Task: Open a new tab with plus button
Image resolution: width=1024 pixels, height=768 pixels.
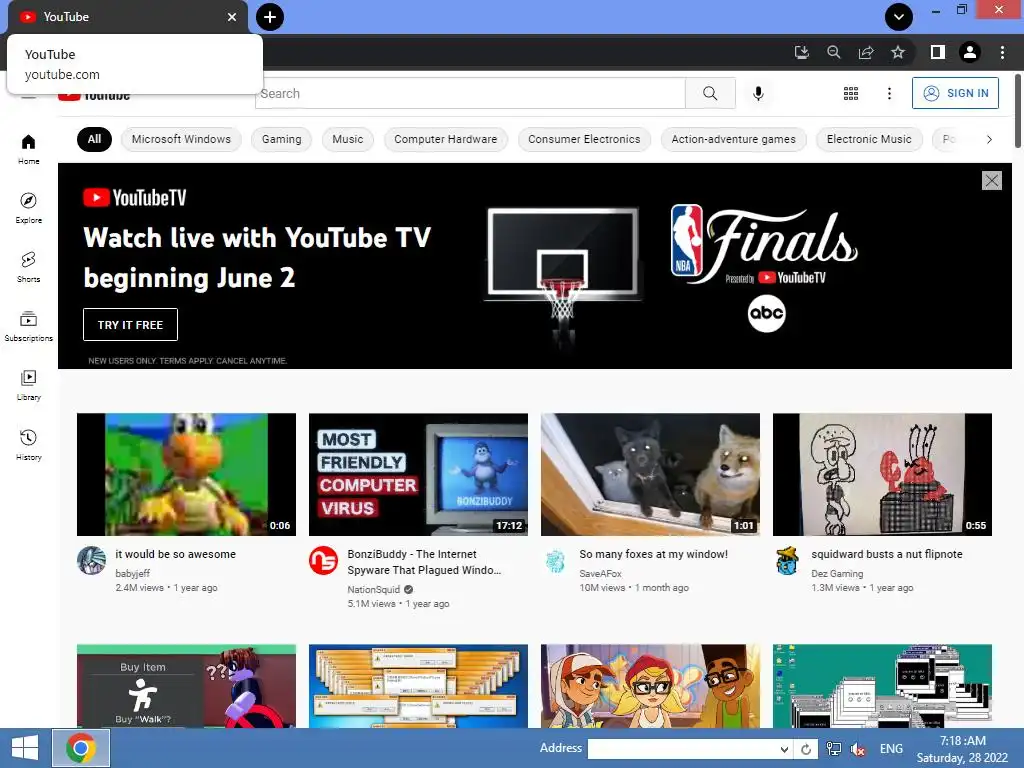Action: pos(270,17)
